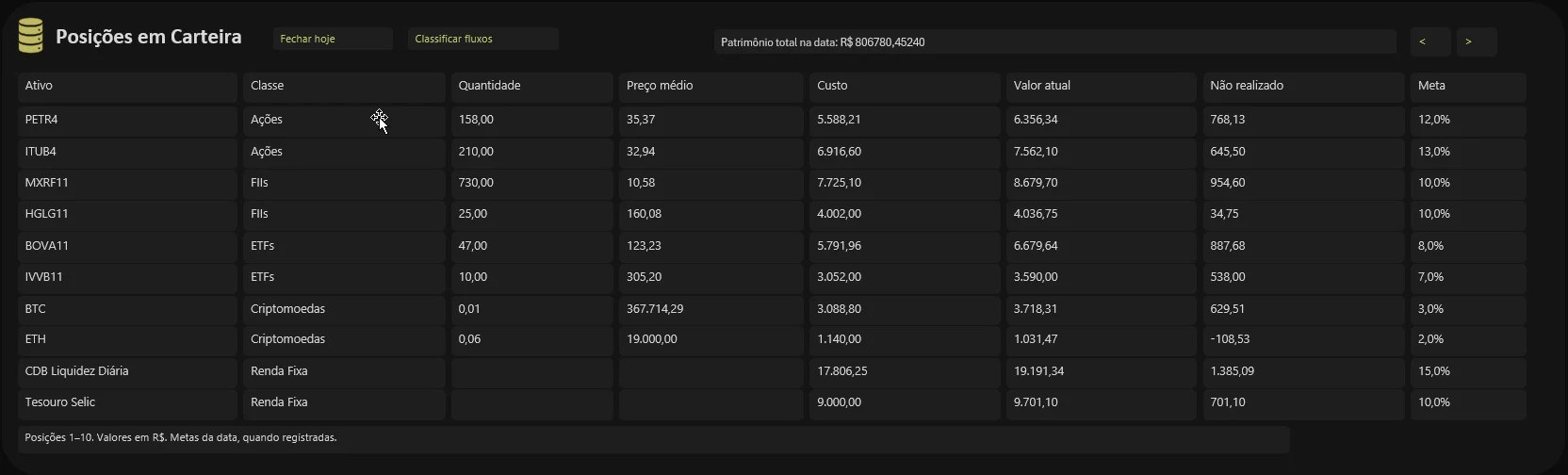Click the Fechar hoje button
This screenshot has height=475, width=1568.
[x=333, y=39]
